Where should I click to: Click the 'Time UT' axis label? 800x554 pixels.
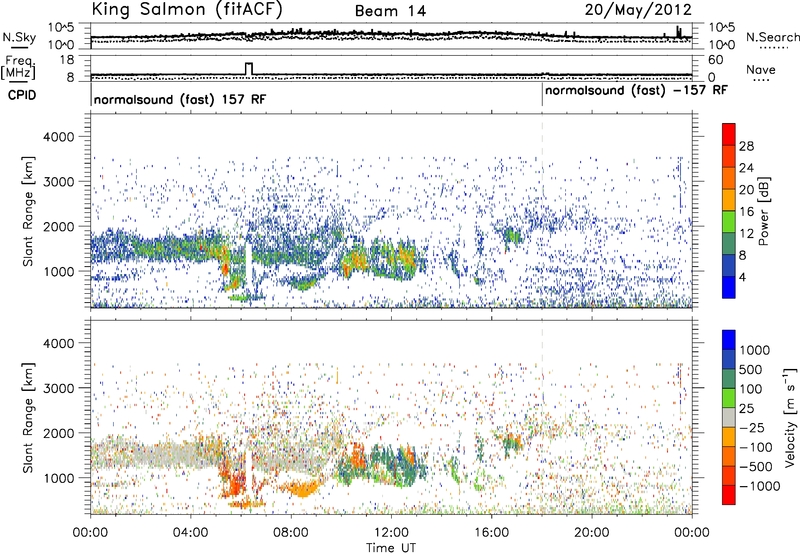[x=391, y=548]
